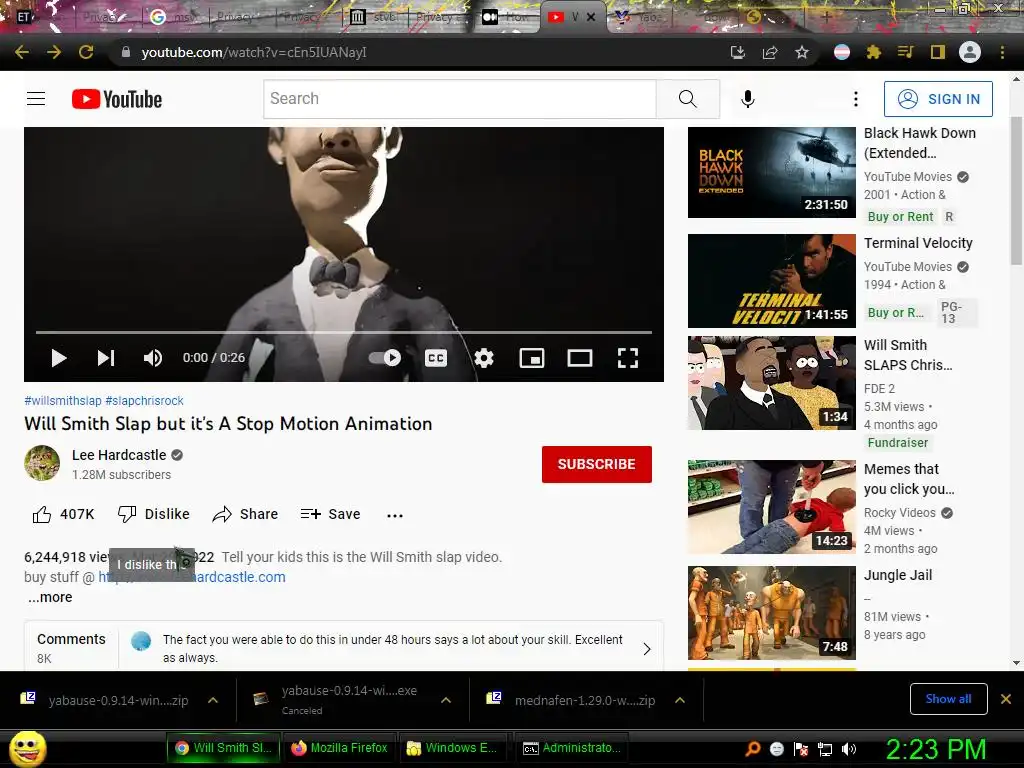Click SIGN IN button

[x=938, y=99]
